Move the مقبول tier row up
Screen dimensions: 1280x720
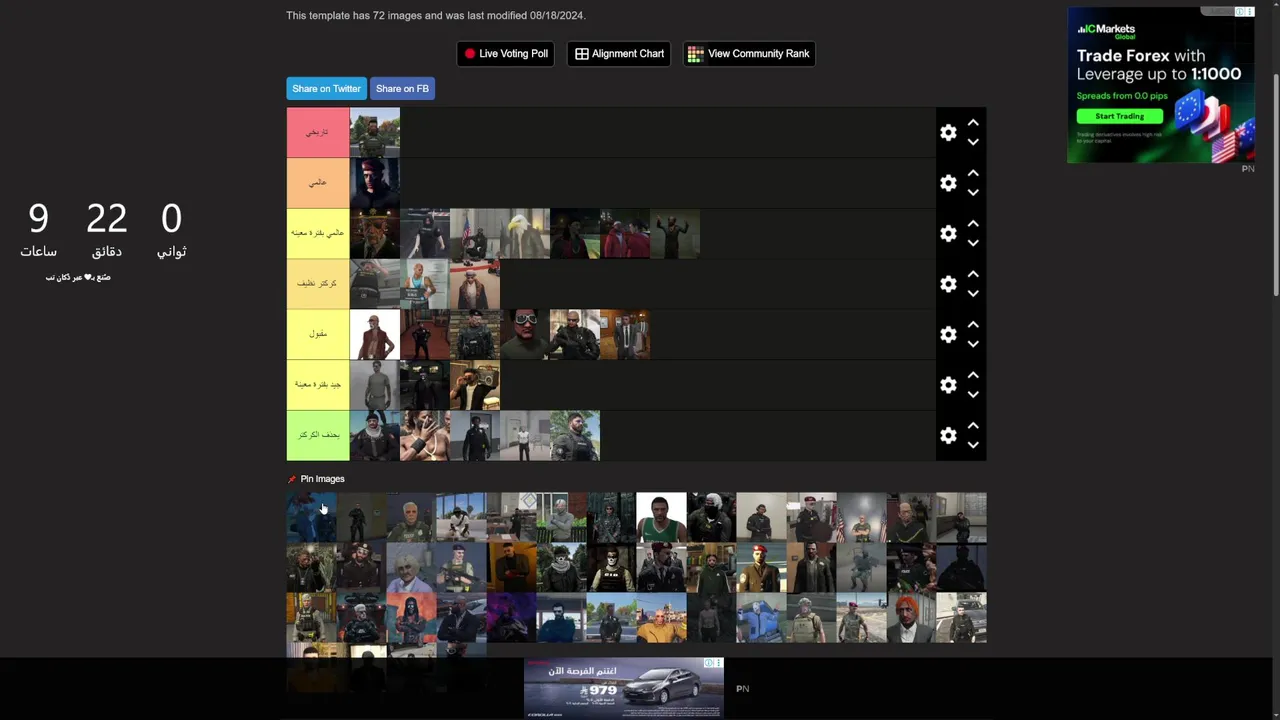coord(973,325)
